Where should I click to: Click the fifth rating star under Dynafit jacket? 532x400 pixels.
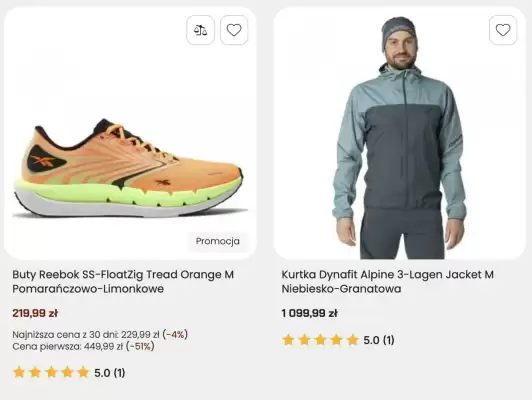[353, 340]
